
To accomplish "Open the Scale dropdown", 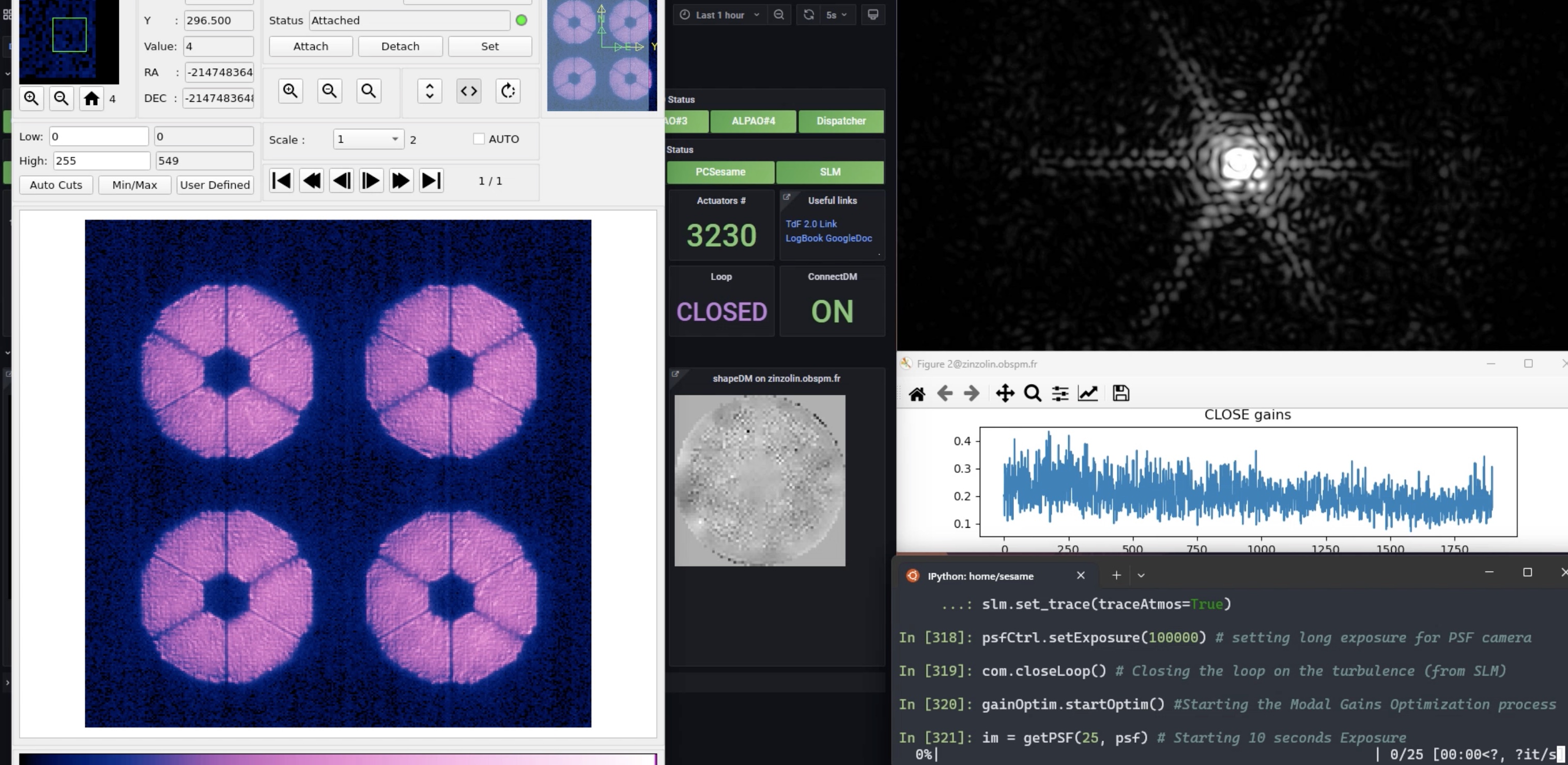I will click(x=368, y=139).
